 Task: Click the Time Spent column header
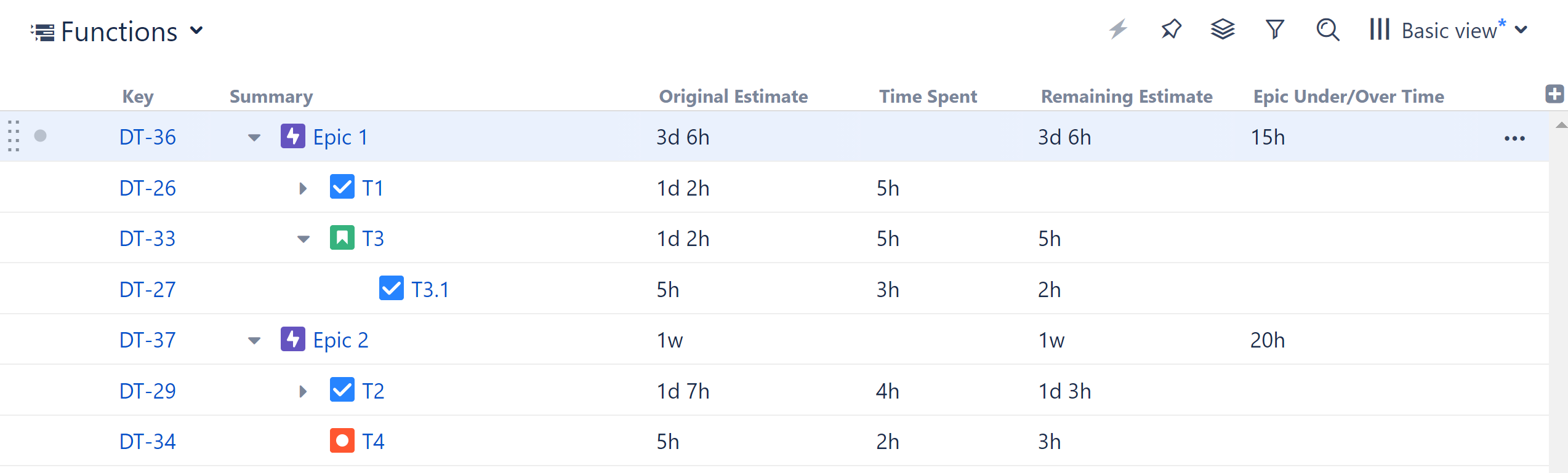click(x=928, y=97)
